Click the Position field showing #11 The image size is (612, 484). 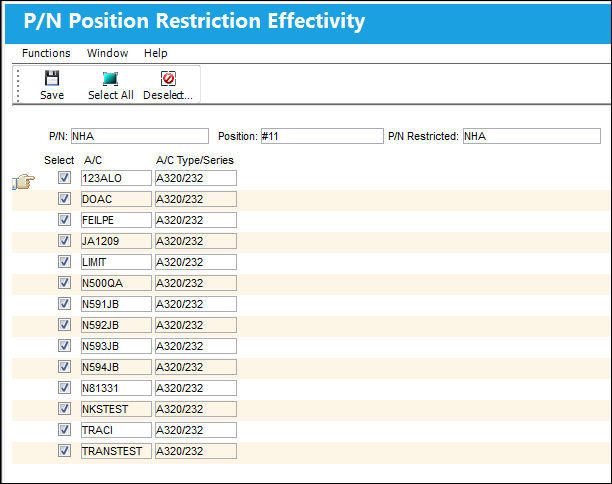pyautogui.click(x=322, y=136)
